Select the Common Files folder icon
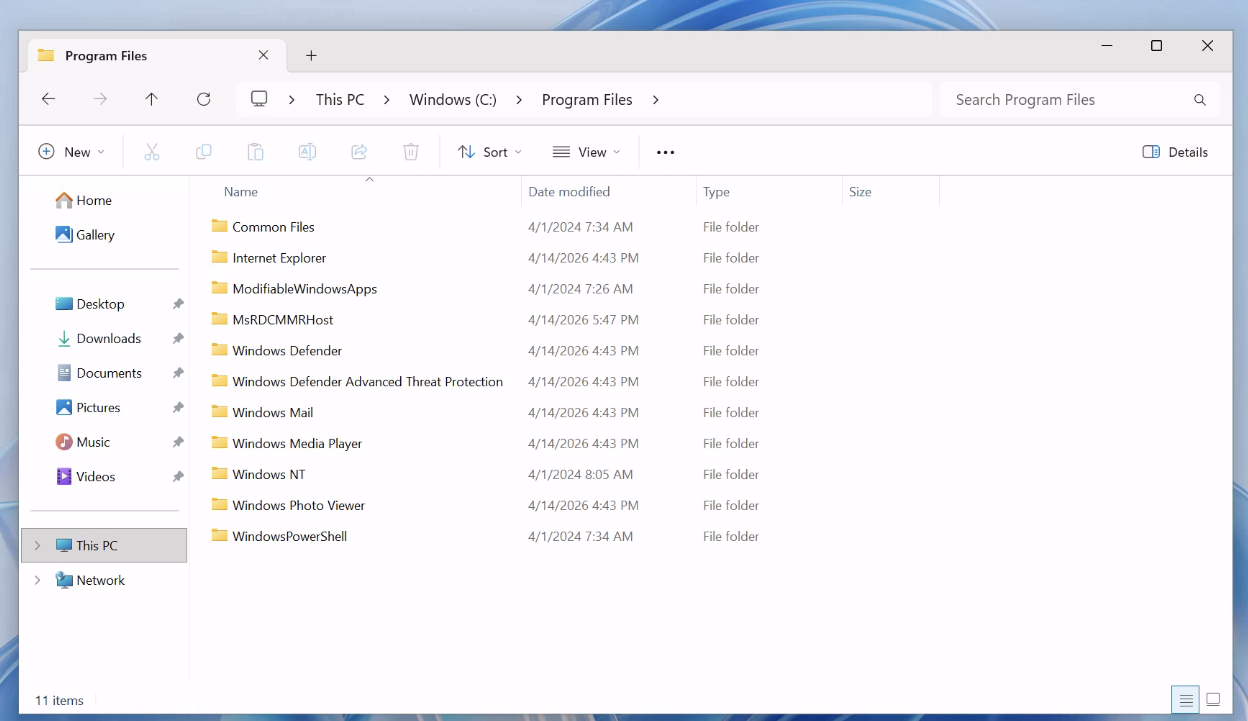 [x=220, y=226]
